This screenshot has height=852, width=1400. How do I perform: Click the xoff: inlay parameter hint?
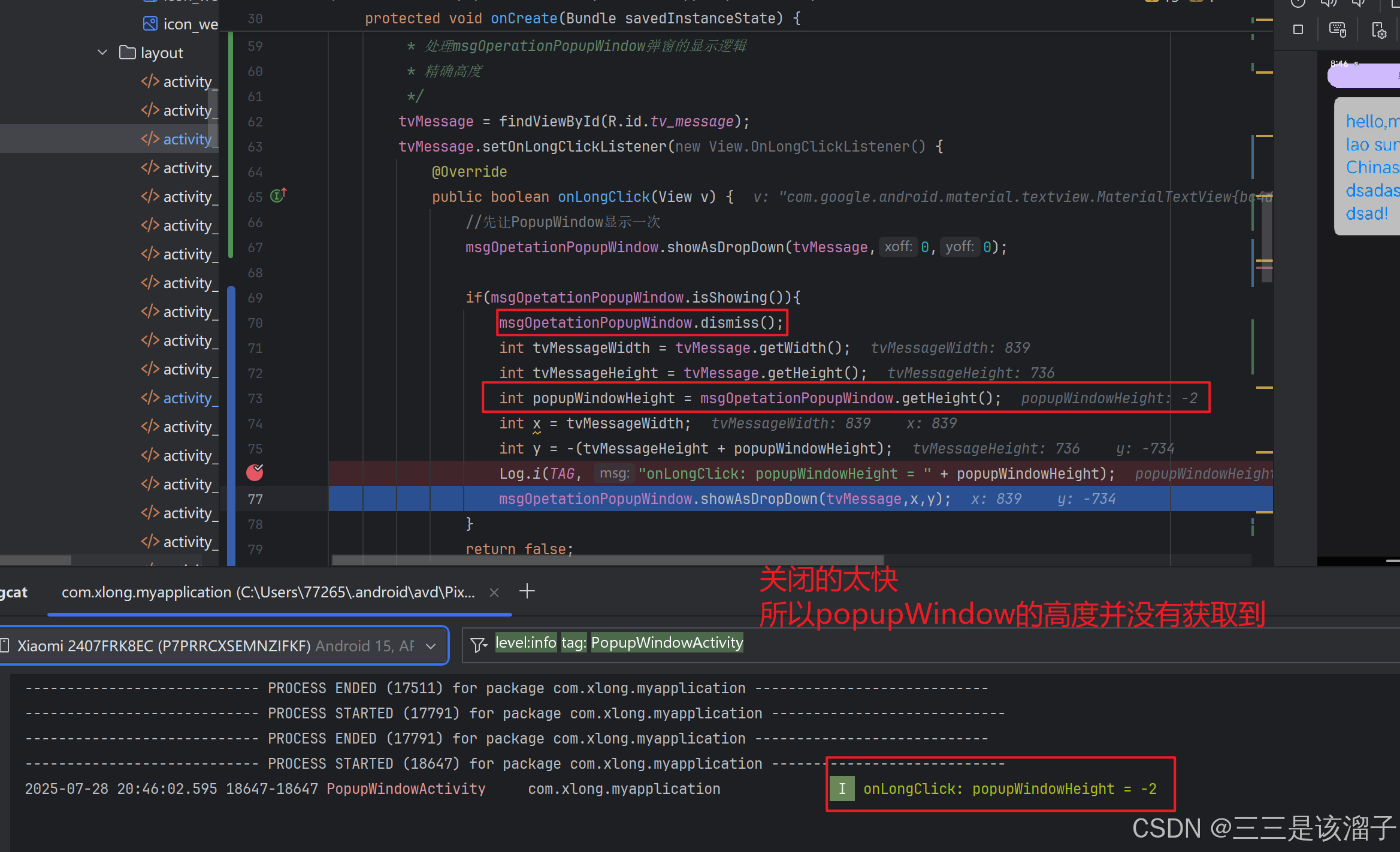pyautogui.click(x=898, y=247)
